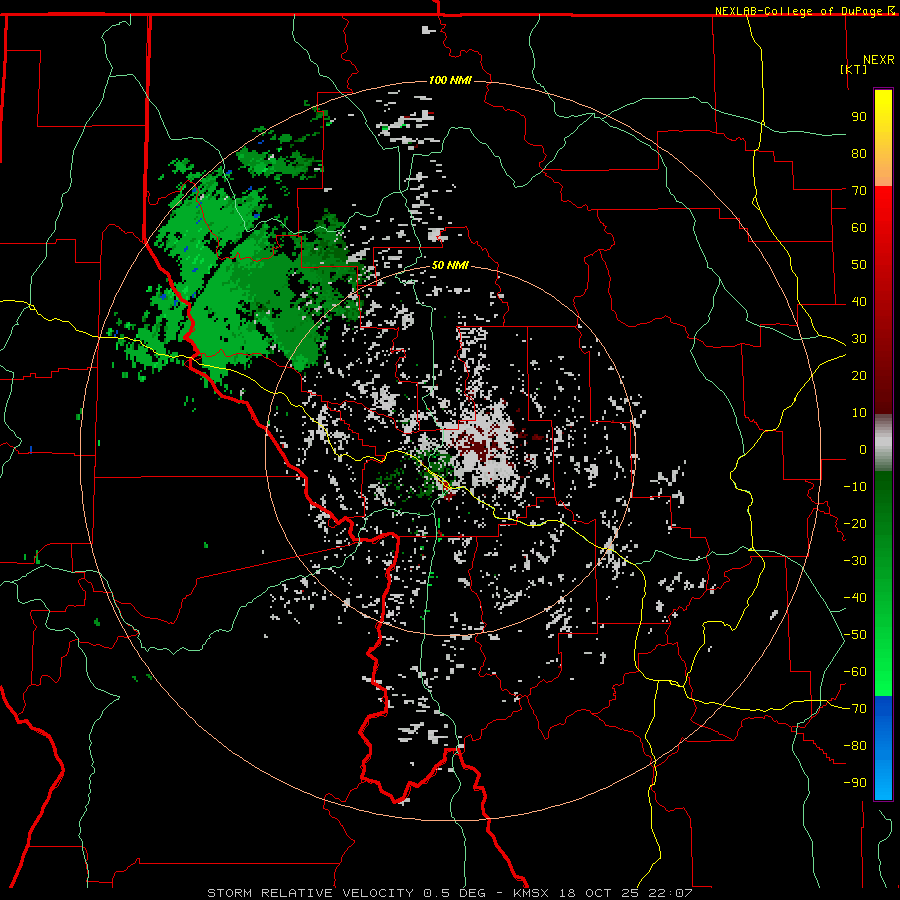Screen dimensions: 900x900
Task: Click the positive 20 scale value
Action: pos(859,375)
